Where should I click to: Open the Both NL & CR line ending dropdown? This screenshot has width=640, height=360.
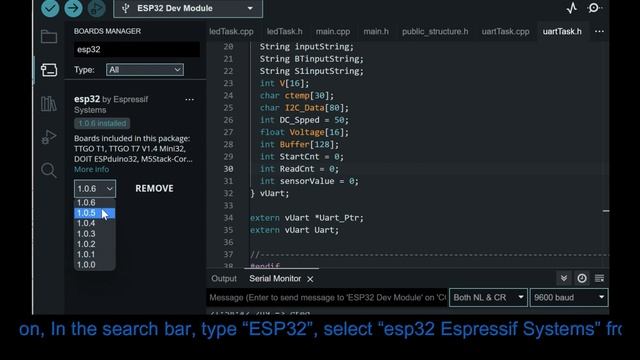coord(488,298)
